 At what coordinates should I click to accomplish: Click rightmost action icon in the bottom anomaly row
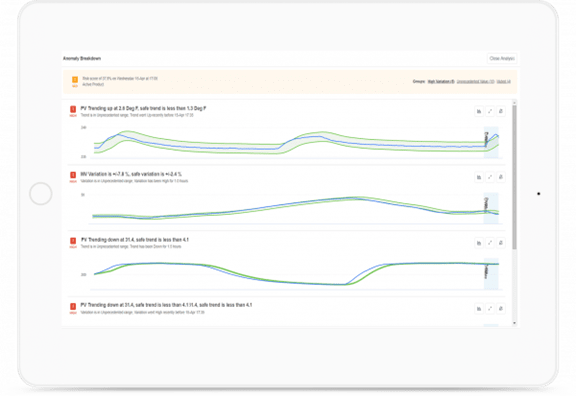501,309
